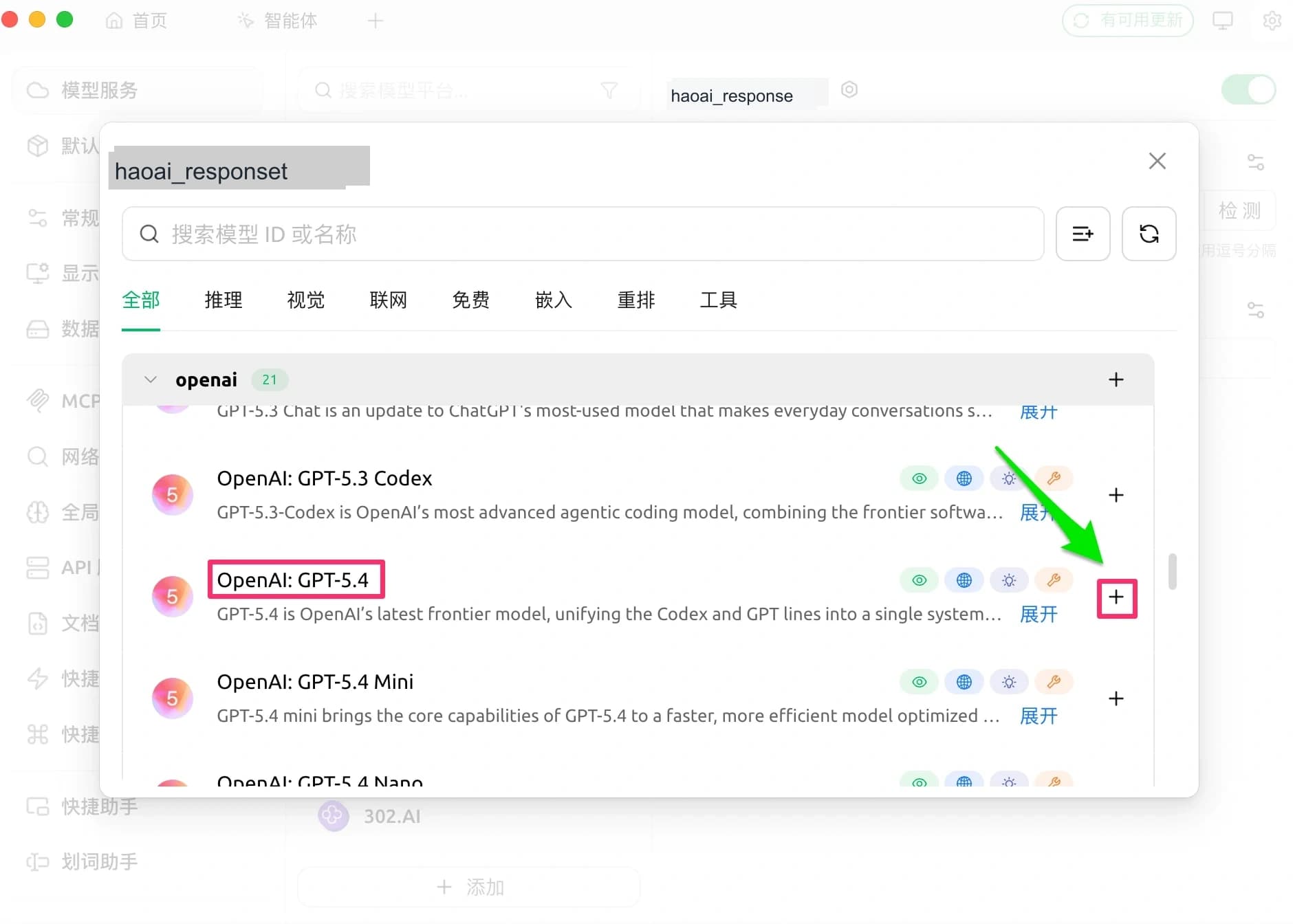Add all models in openai group
The width and height of the screenshot is (1293, 924).
(1116, 379)
